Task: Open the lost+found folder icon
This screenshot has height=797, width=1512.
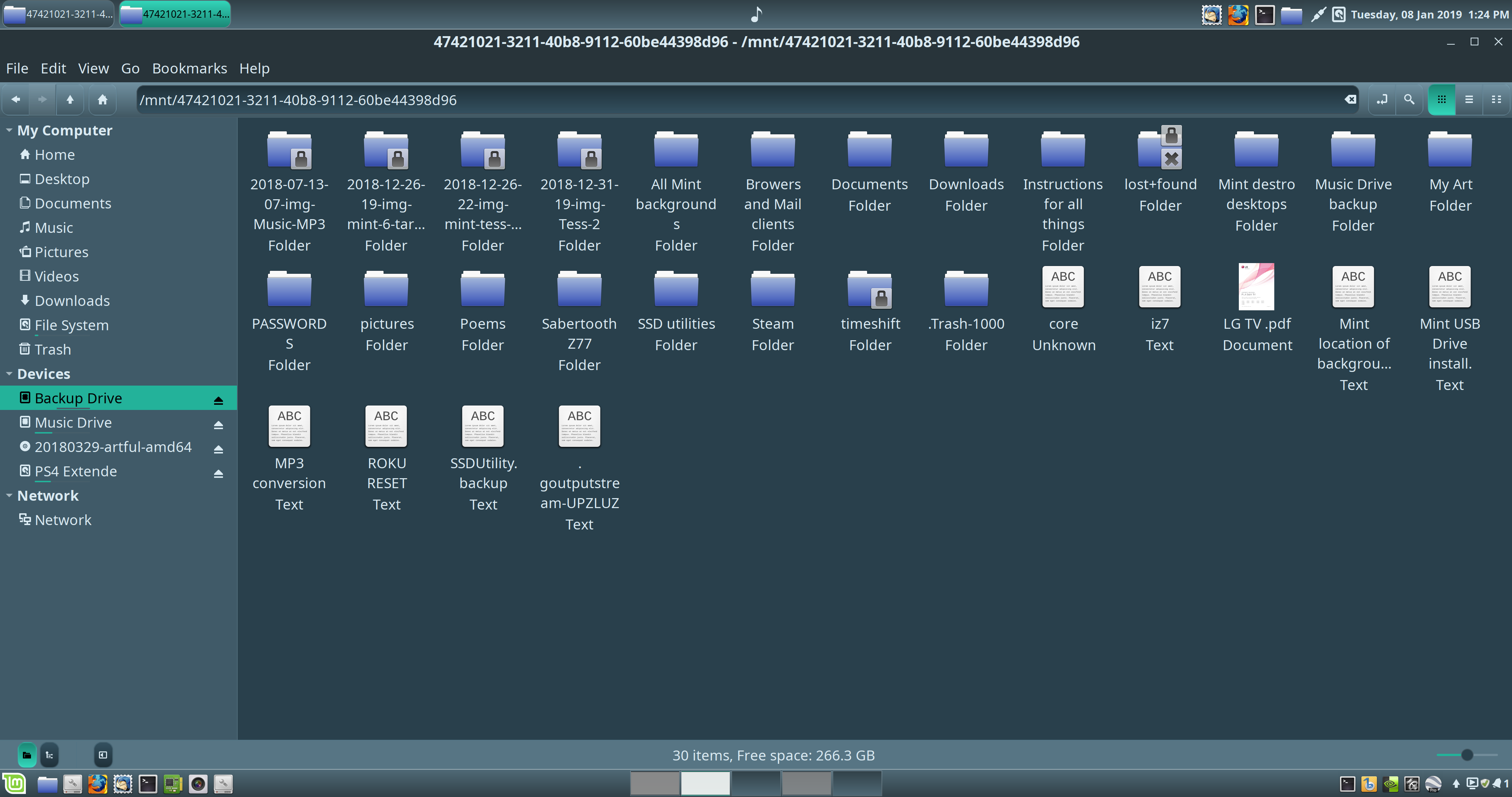Action: pyautogui.click(x=1160, y=148)
